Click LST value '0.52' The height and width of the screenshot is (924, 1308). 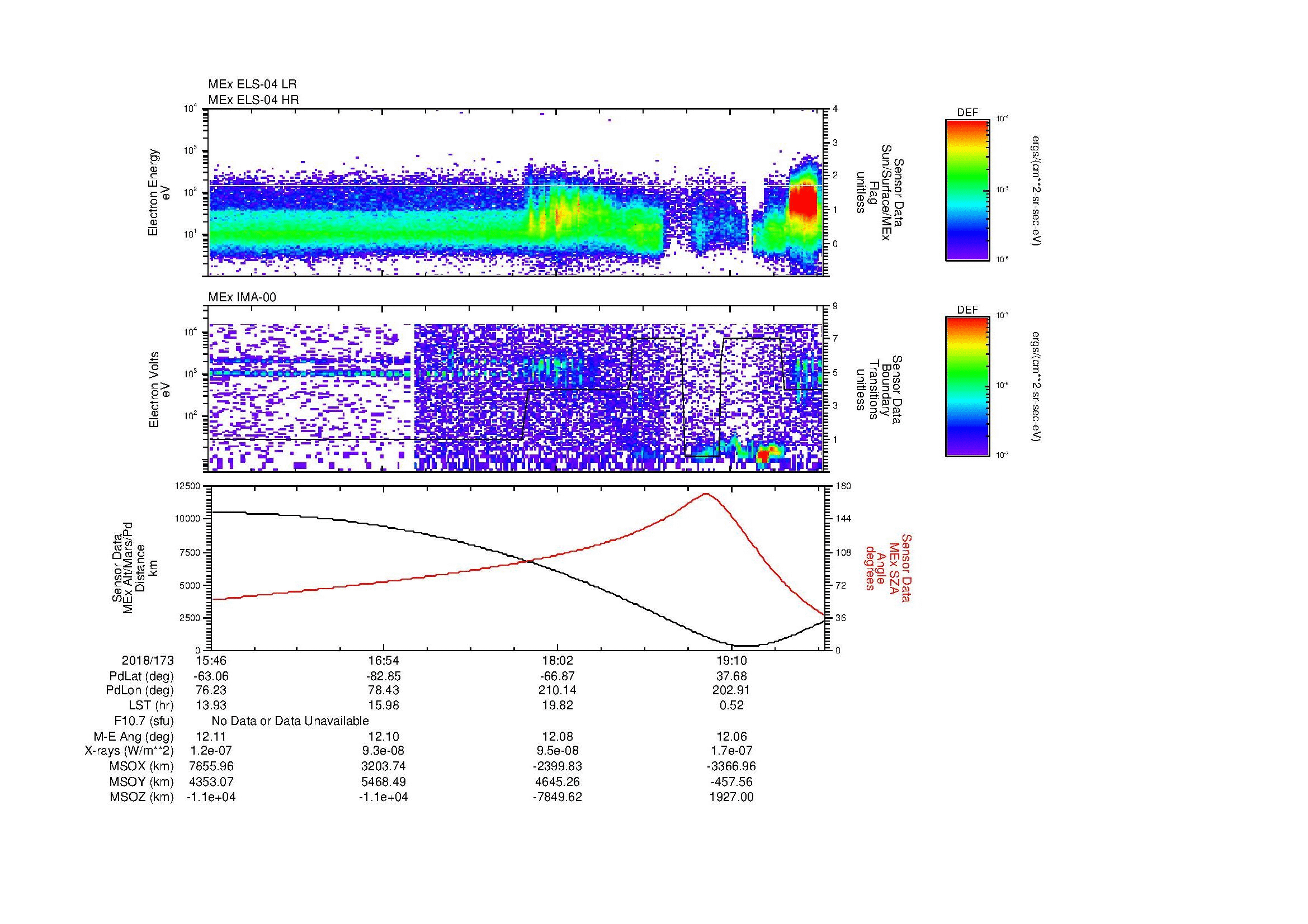click(731, 705)
